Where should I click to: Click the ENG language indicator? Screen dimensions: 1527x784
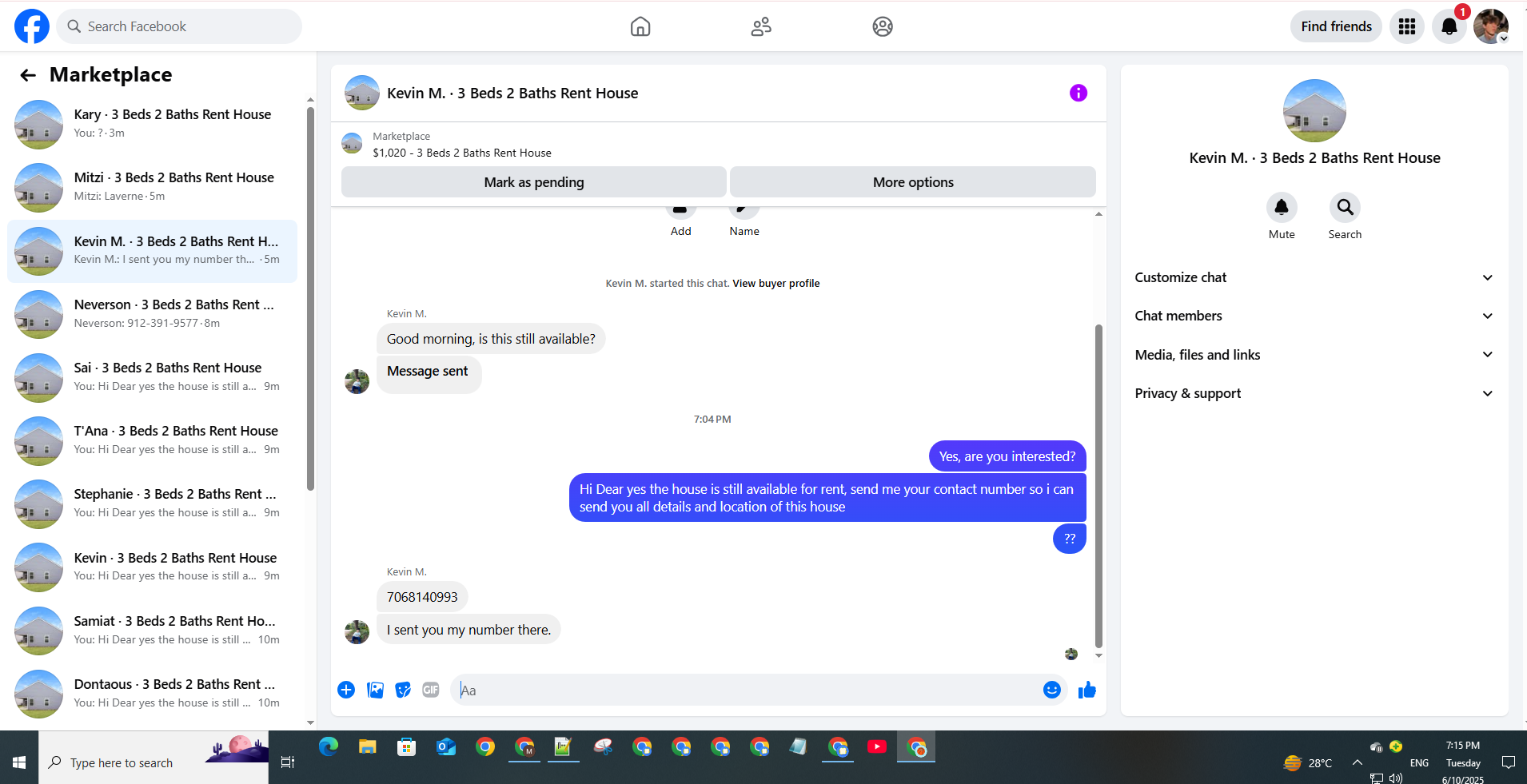(1419, 763)
